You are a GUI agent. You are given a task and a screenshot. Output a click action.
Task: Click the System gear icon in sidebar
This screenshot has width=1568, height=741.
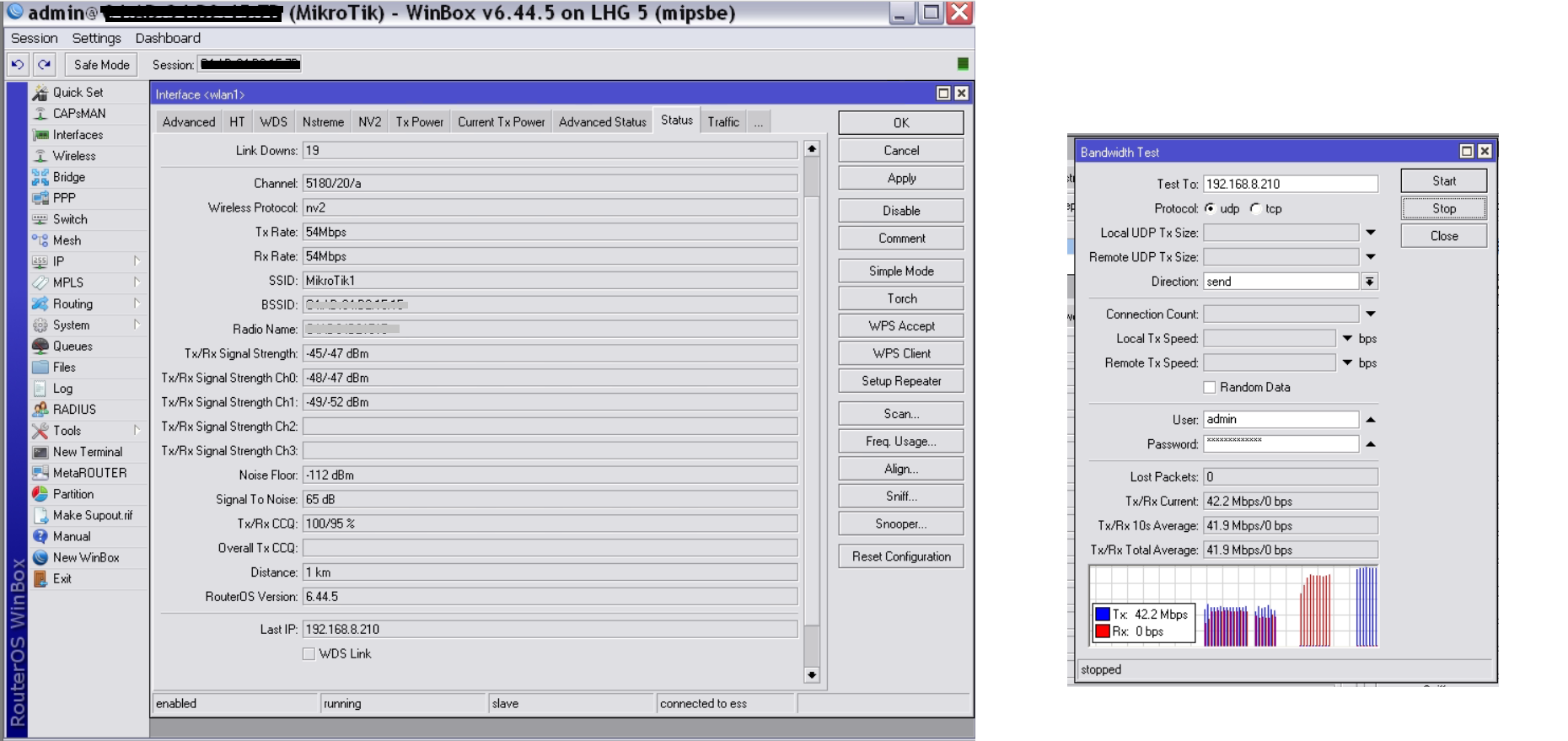(x=40, y=325)
